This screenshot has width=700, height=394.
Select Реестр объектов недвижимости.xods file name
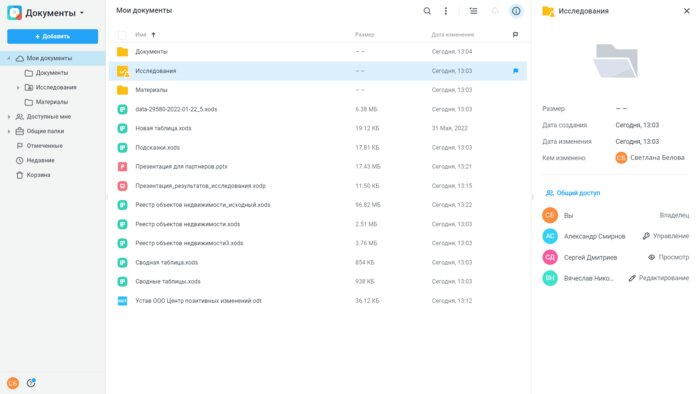click(x=188, y=224)
